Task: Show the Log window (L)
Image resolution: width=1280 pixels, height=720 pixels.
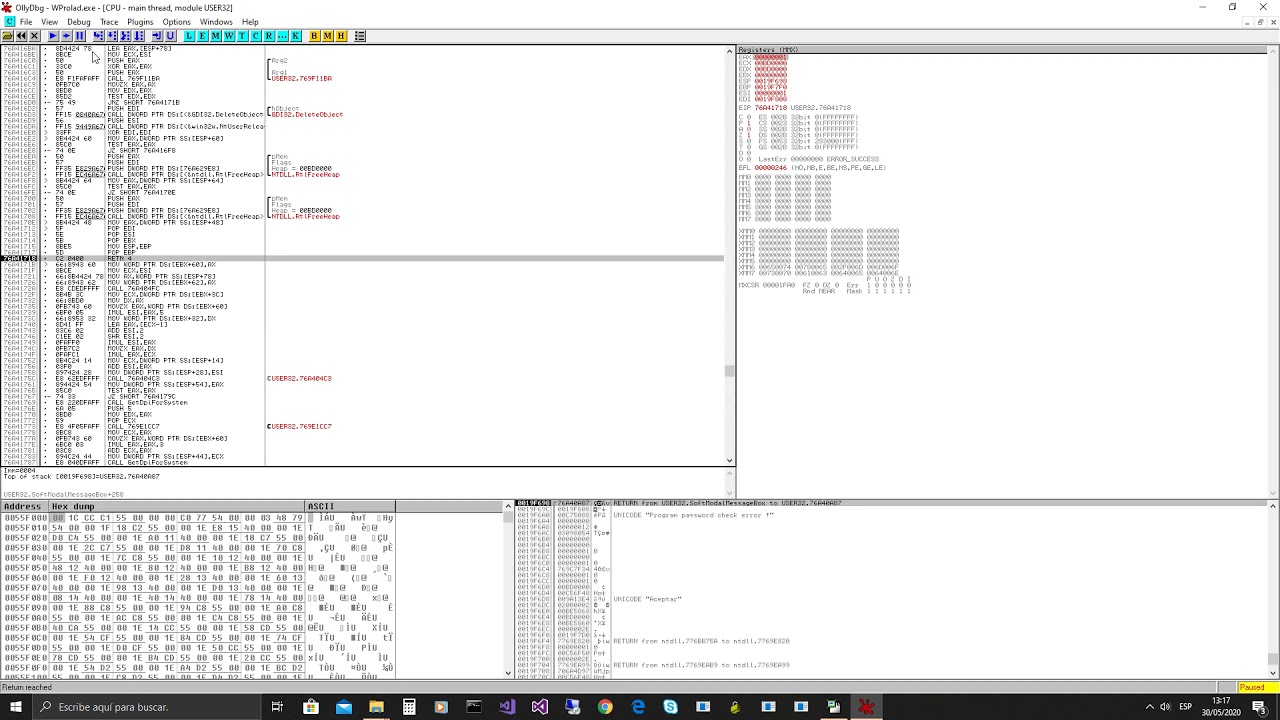Action: (x=189, y=36)
